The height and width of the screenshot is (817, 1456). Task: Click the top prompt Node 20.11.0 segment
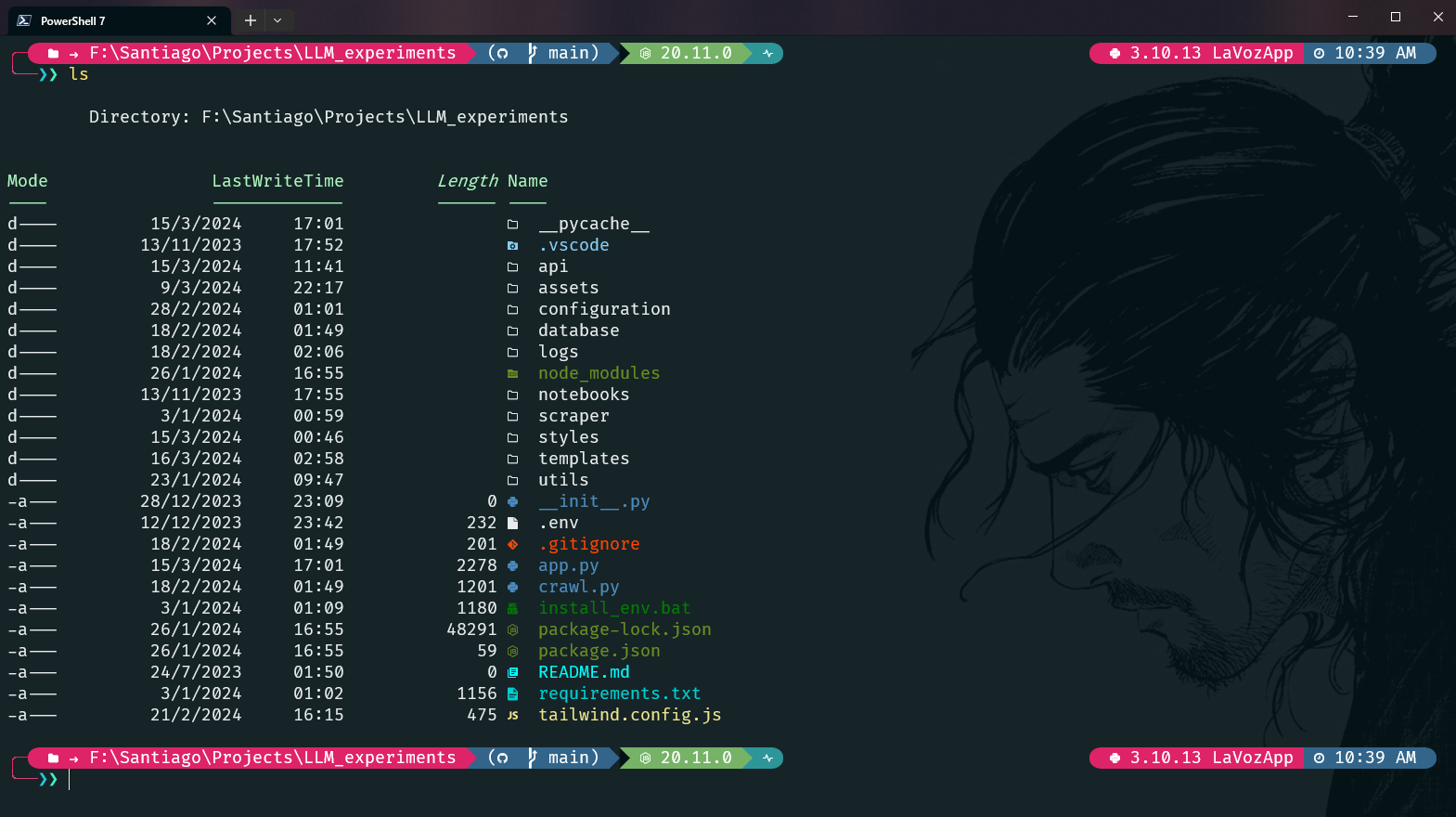685,53
